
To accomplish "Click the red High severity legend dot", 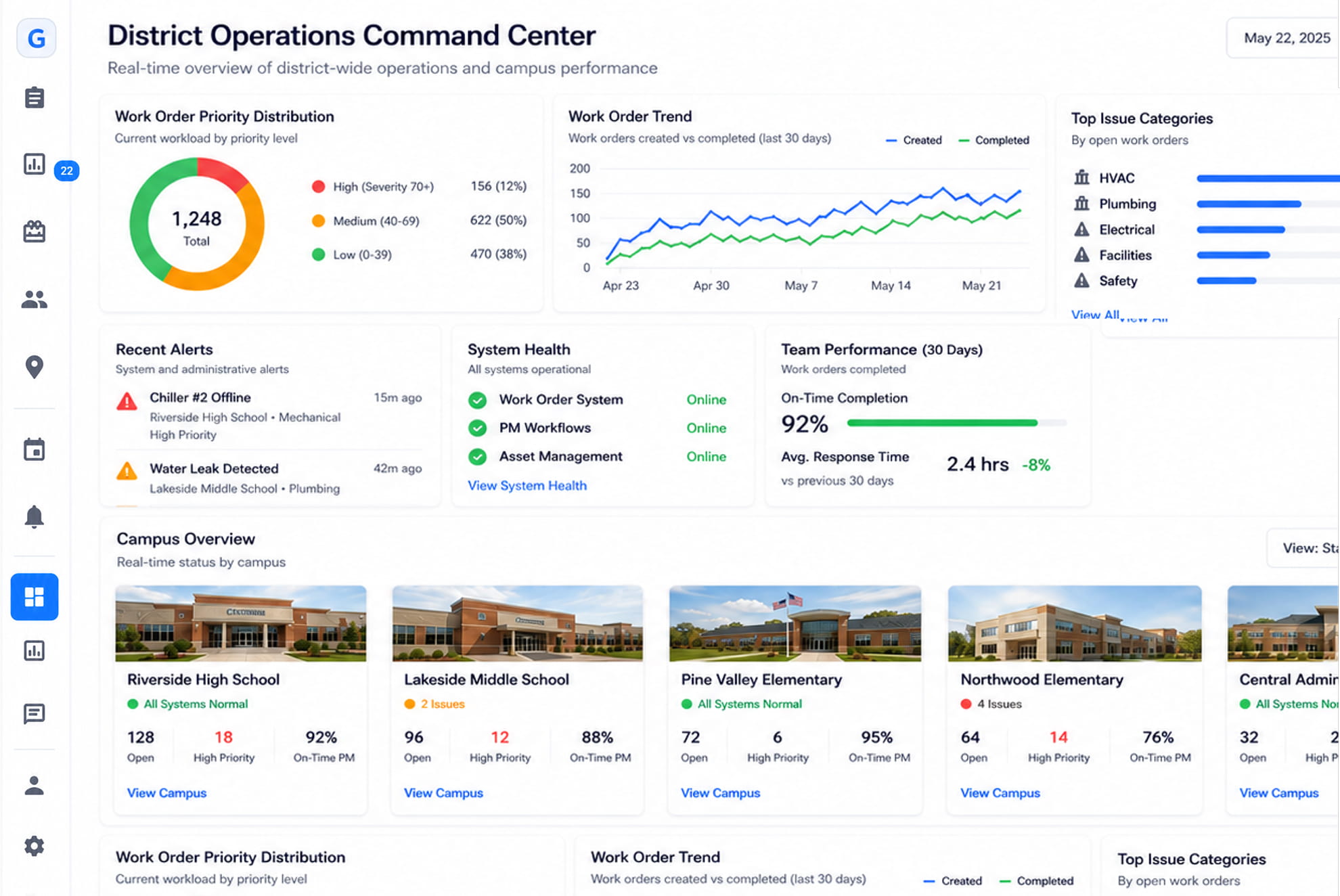I will (318, 187).
